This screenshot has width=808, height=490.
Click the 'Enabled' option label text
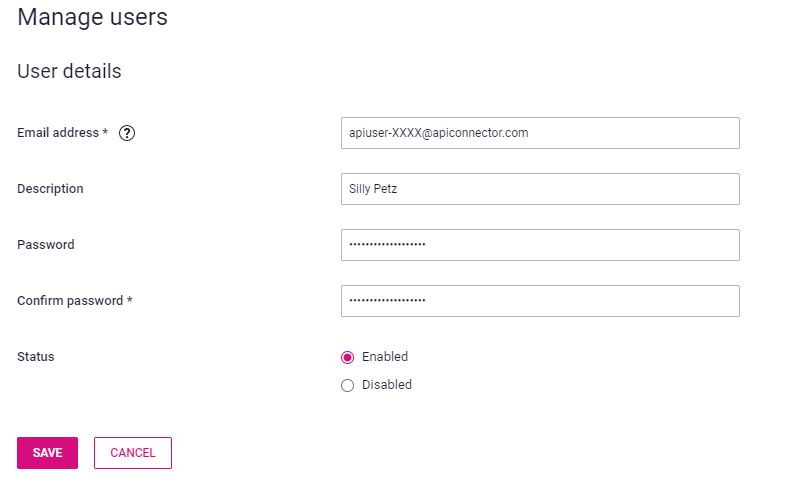tap(385, 357)
